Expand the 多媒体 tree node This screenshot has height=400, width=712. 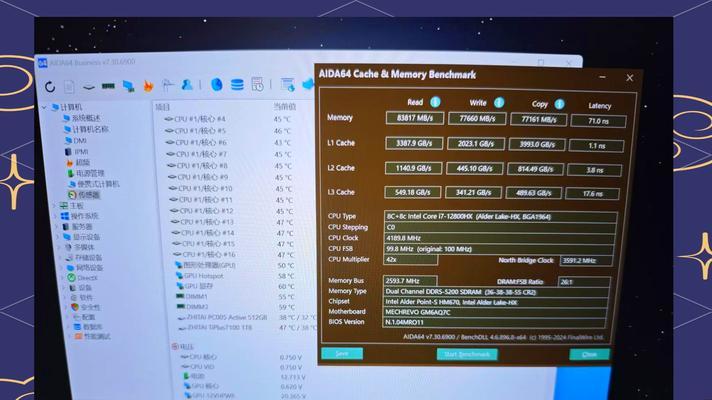59,247
